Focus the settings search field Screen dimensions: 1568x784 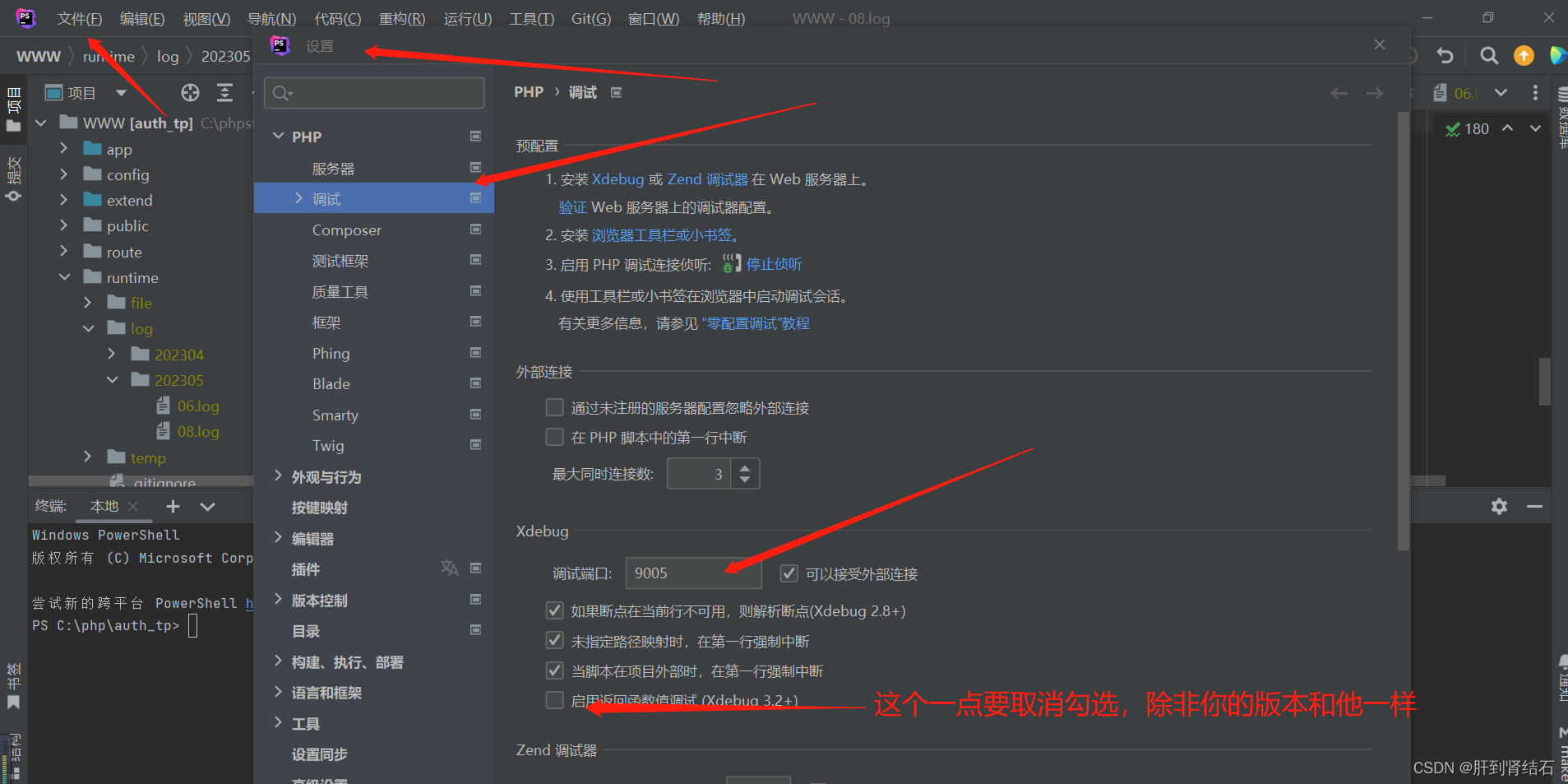point(374,93)
